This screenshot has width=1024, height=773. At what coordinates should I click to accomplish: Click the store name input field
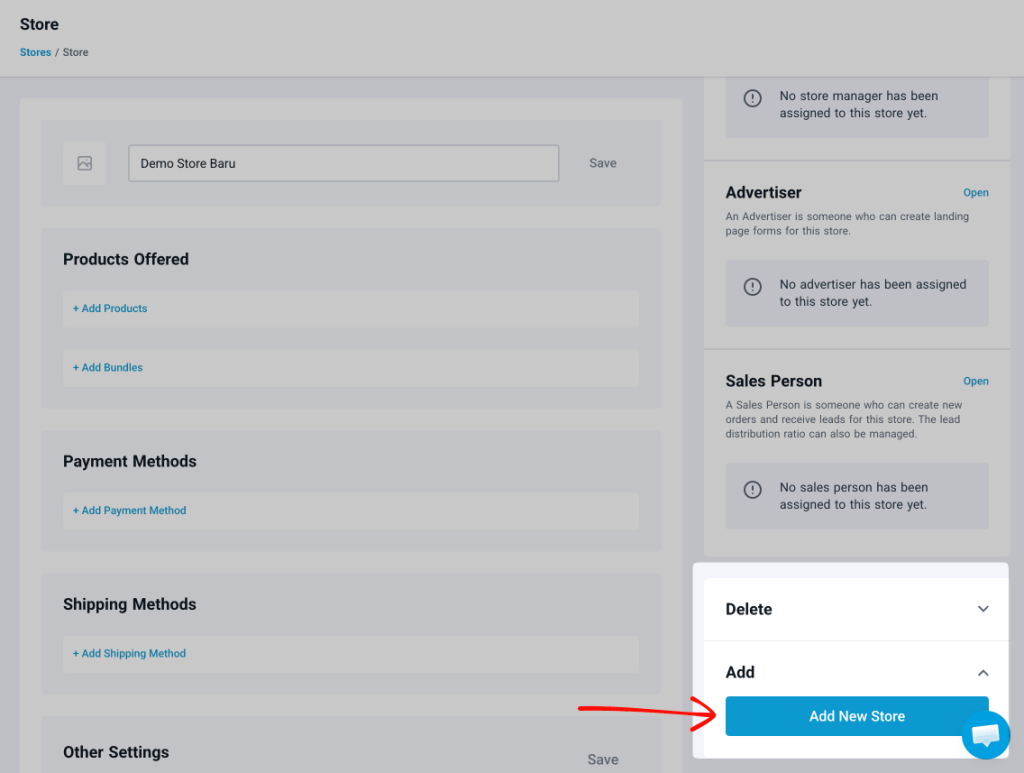(x=344, y=163)
